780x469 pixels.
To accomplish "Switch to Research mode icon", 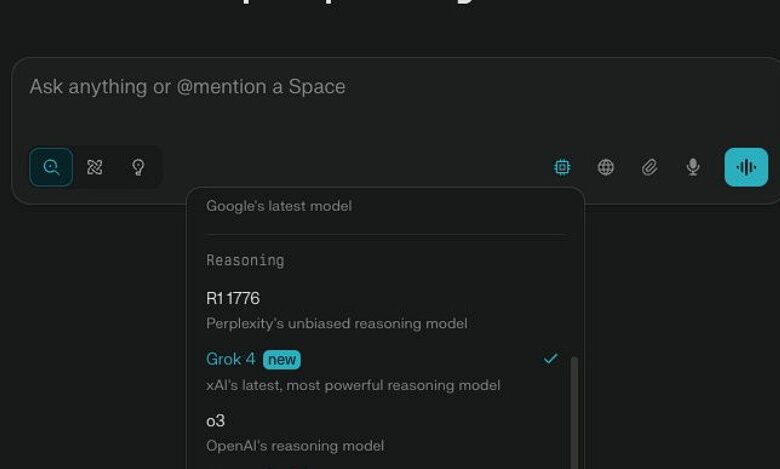I will pyautogui.click(x=95, y=167).
